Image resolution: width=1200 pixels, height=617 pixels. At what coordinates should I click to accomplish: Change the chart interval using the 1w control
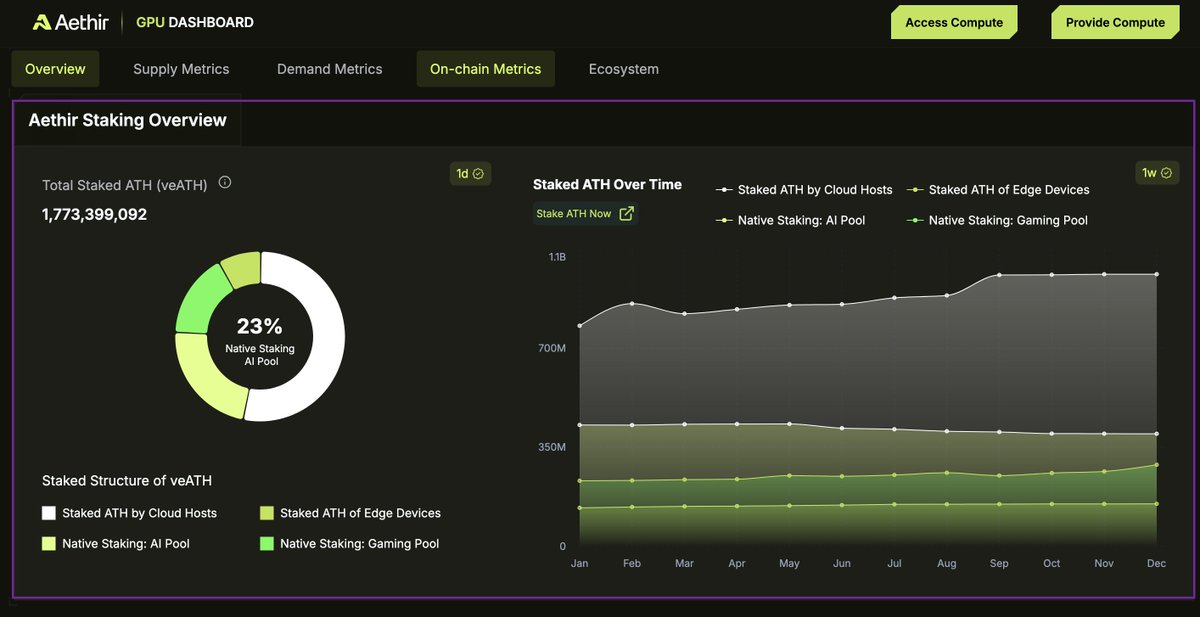(1156, 172)
